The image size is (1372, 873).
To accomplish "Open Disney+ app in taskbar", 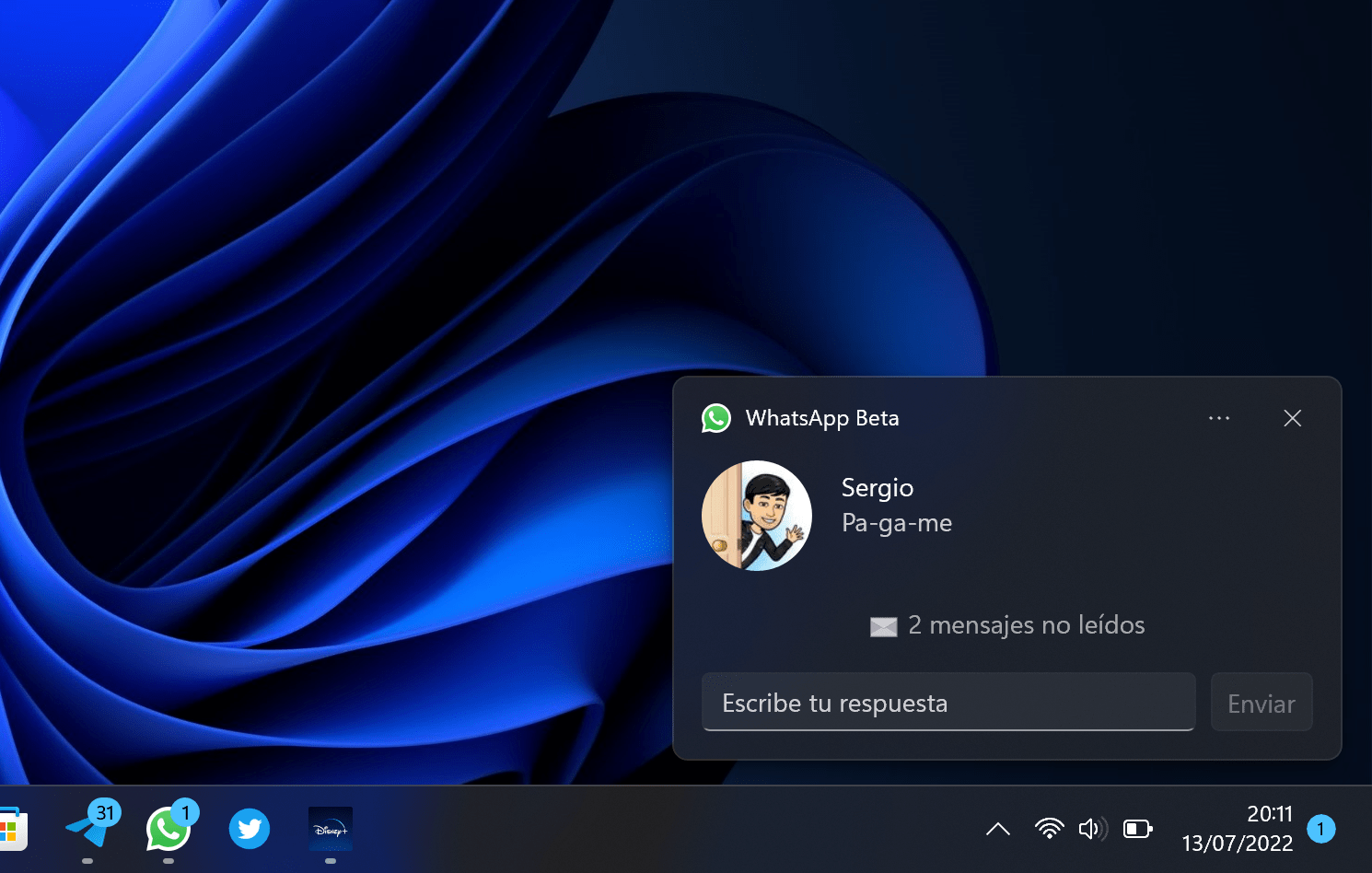I will 331,830.
